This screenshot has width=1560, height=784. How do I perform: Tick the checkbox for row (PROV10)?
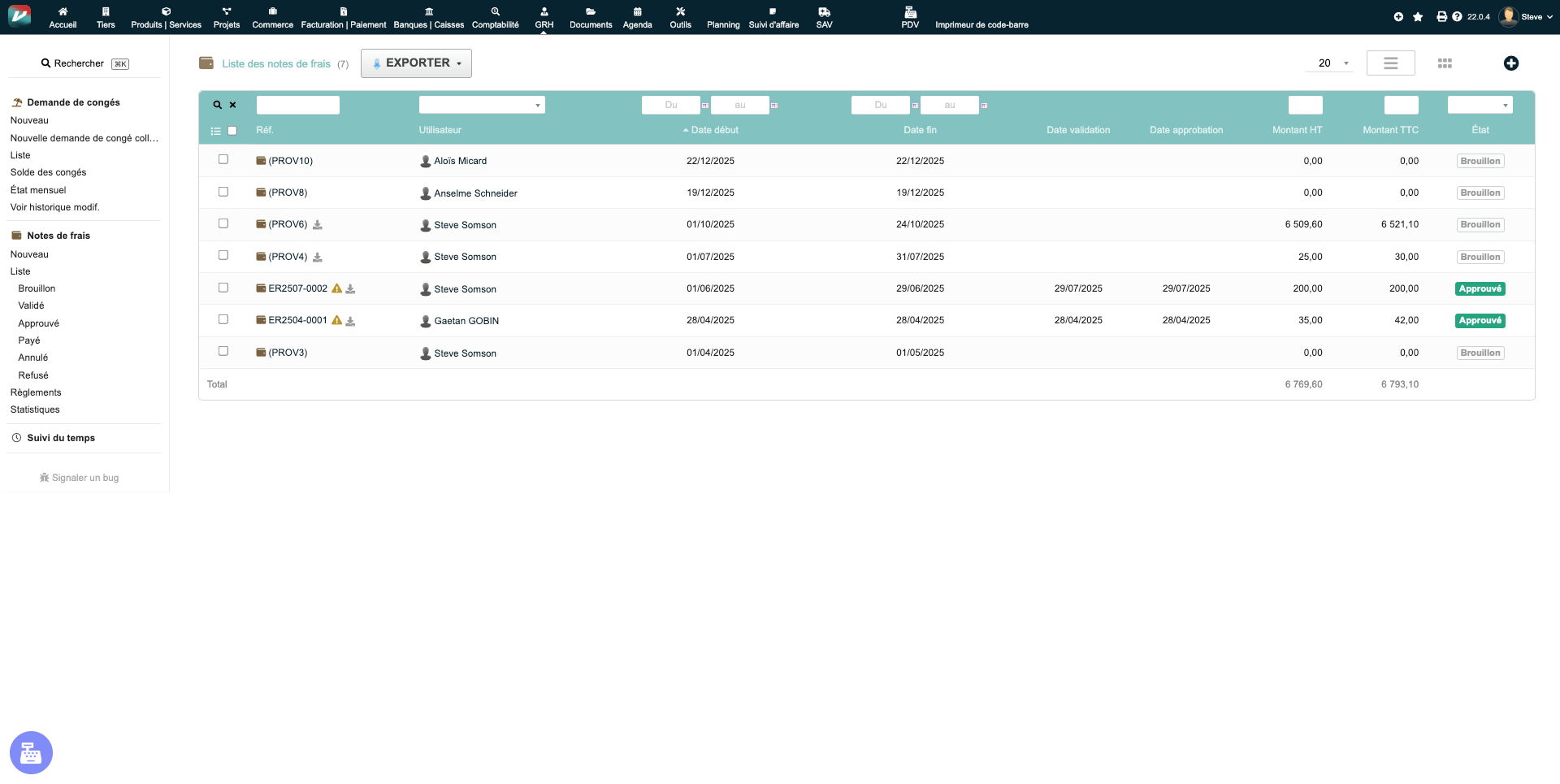coord(223,160)
